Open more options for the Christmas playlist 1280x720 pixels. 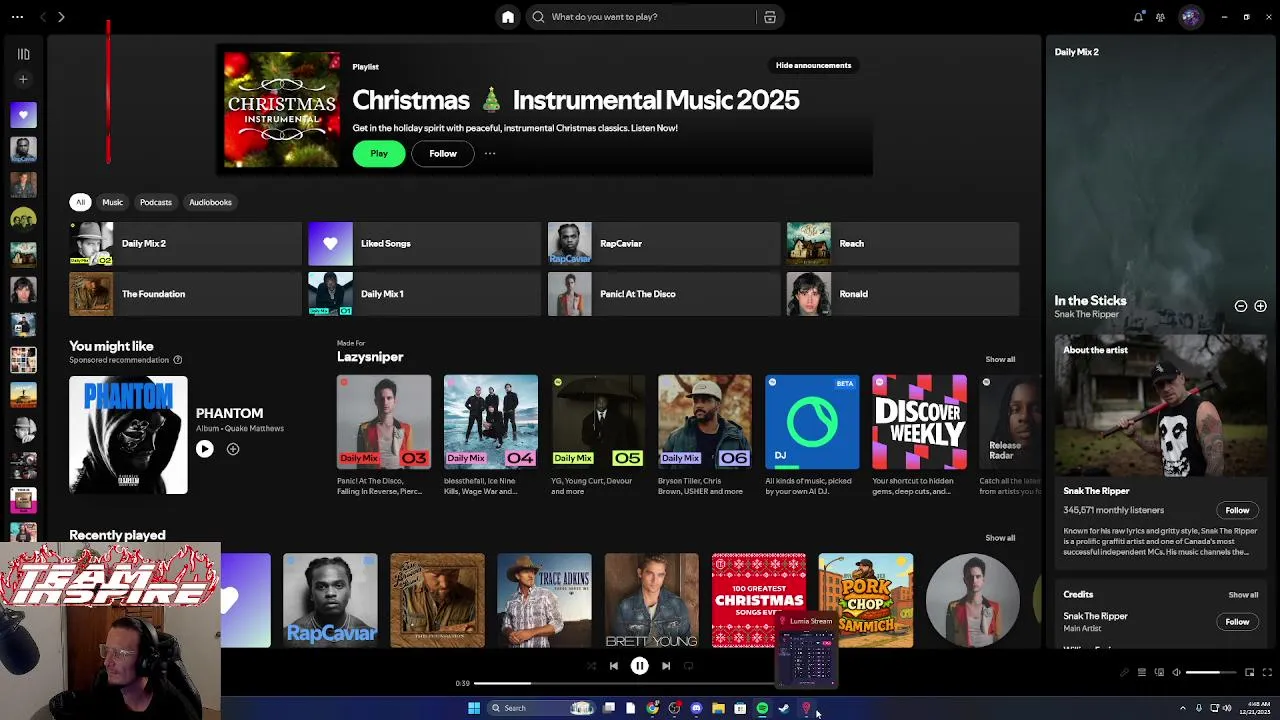click(490, 154)
